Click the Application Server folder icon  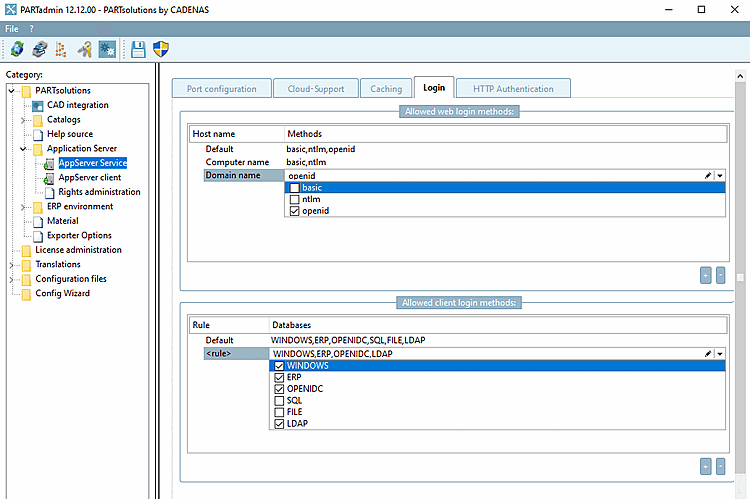(38, 149)
